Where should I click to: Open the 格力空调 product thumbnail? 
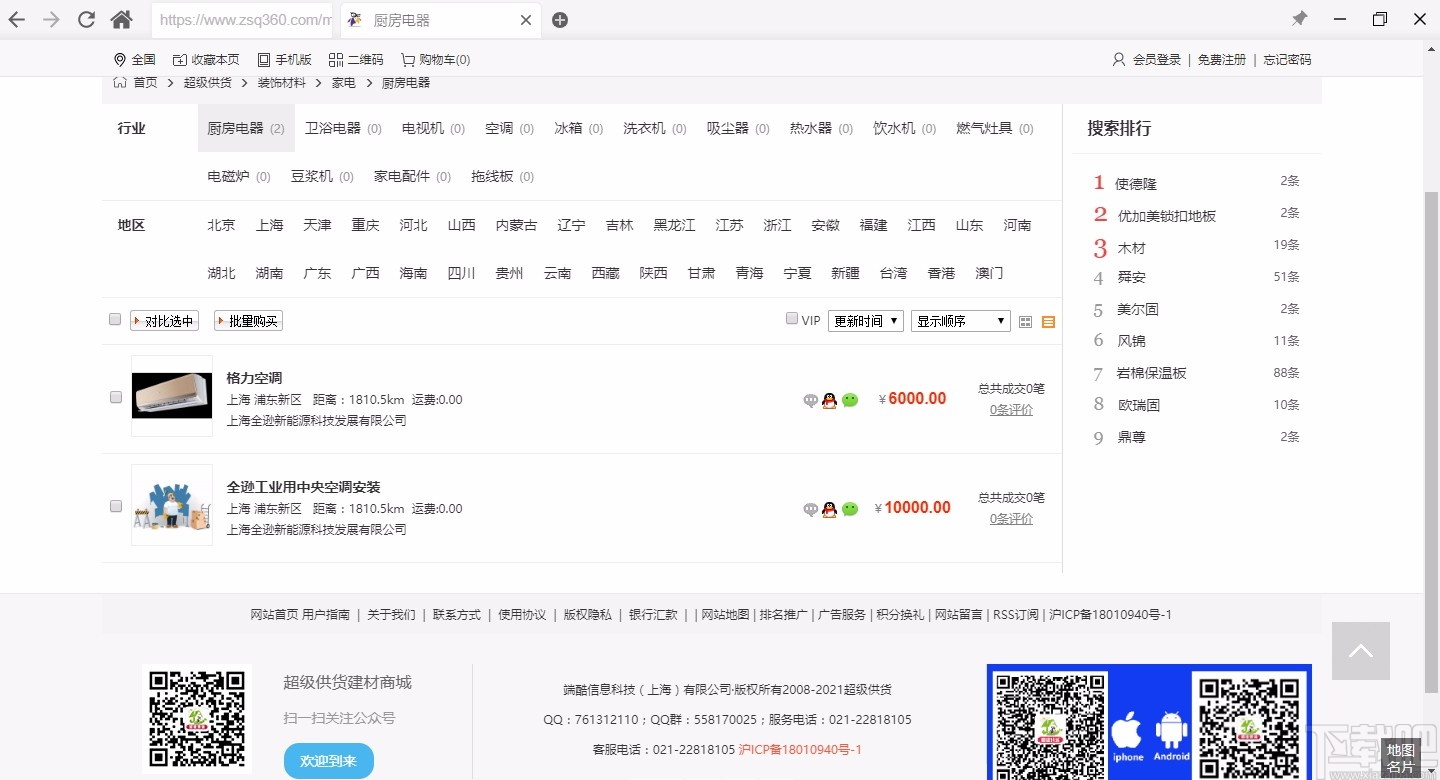coord(171,396)
